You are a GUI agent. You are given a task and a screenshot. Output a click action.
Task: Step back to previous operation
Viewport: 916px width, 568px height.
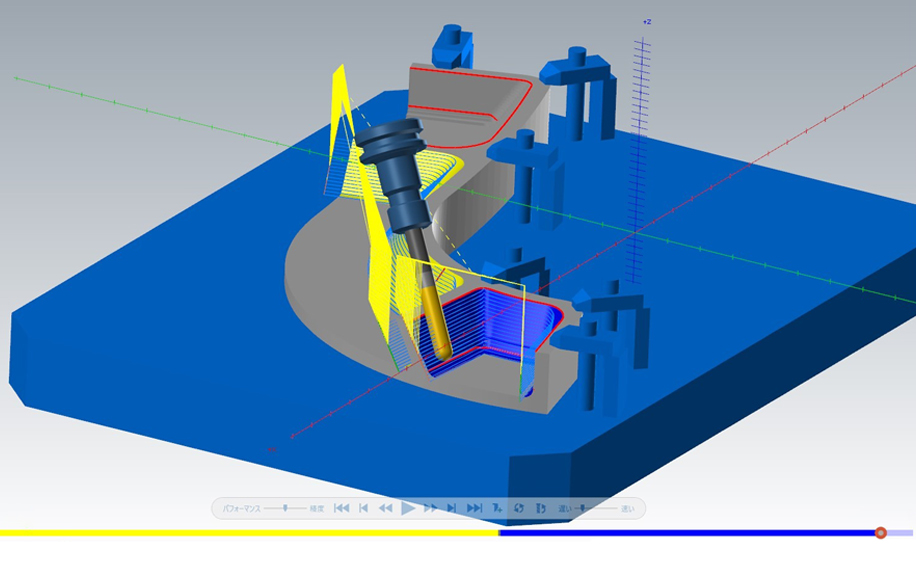[x=363, y=508]
